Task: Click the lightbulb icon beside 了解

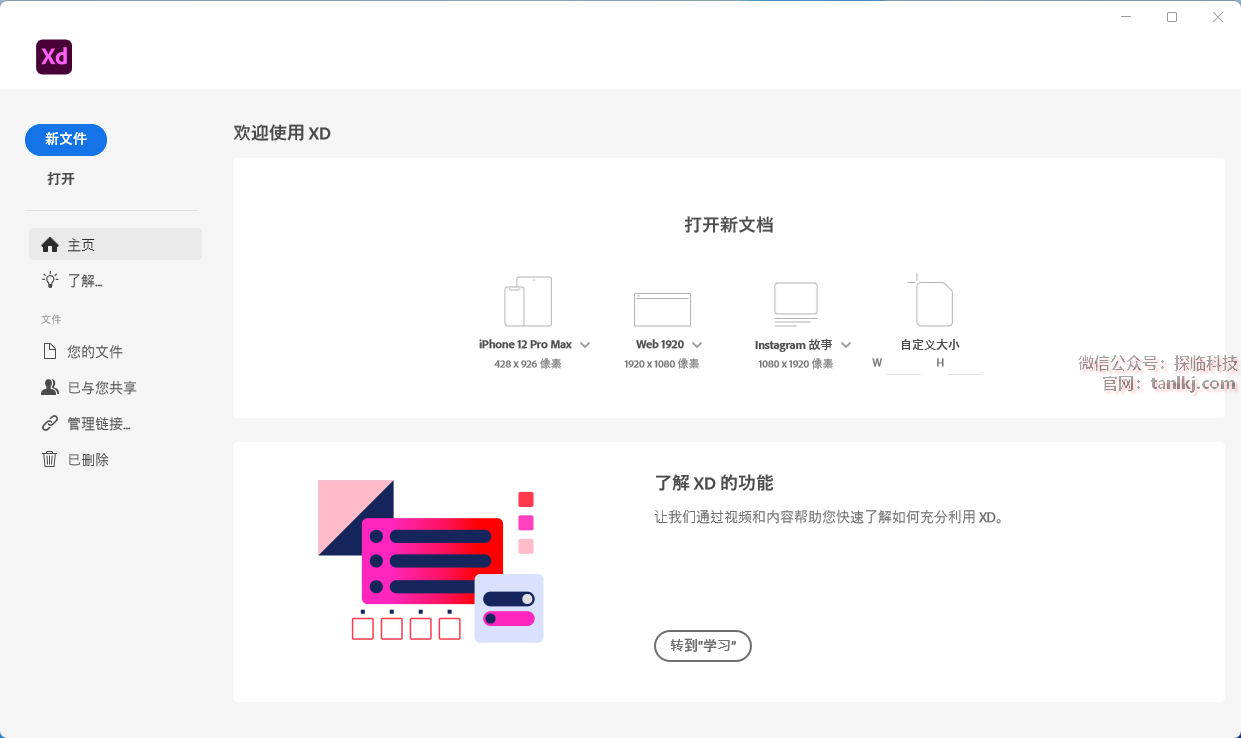Action: pyautogui.click(x=50, y=280)
